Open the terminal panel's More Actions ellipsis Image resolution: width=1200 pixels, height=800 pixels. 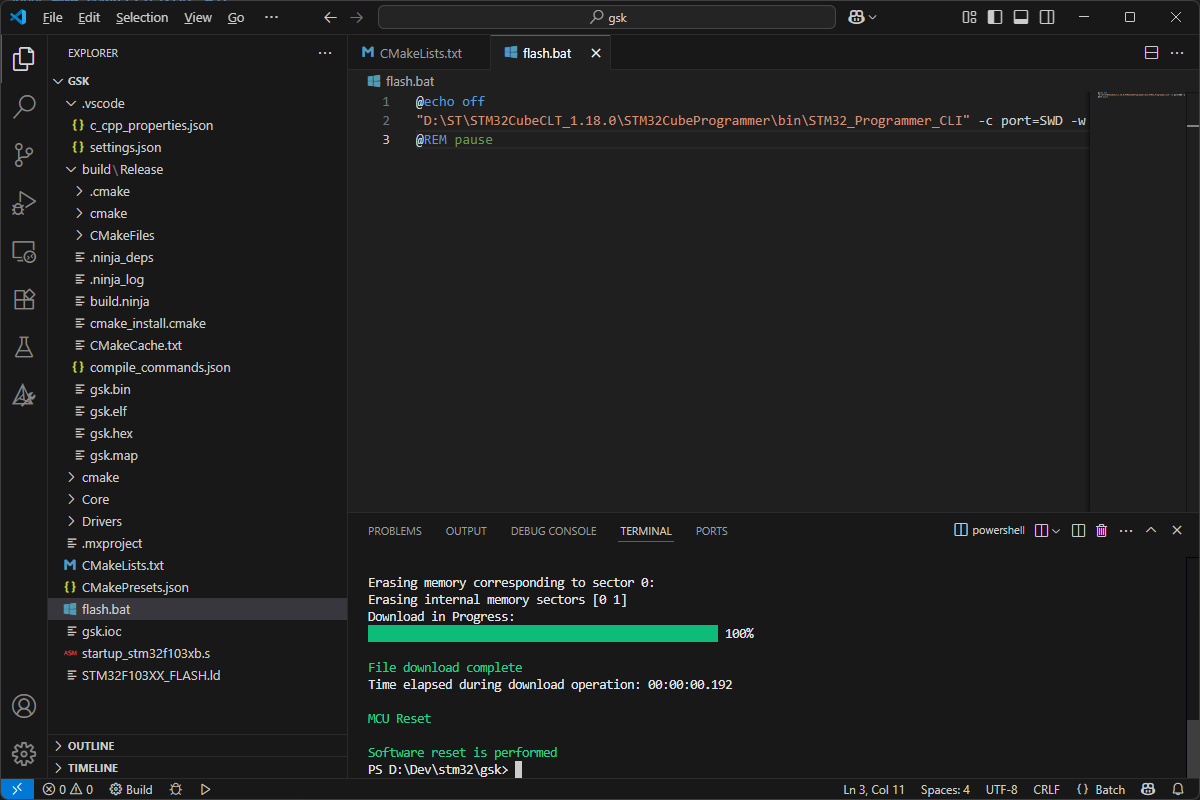point(1125,531)
